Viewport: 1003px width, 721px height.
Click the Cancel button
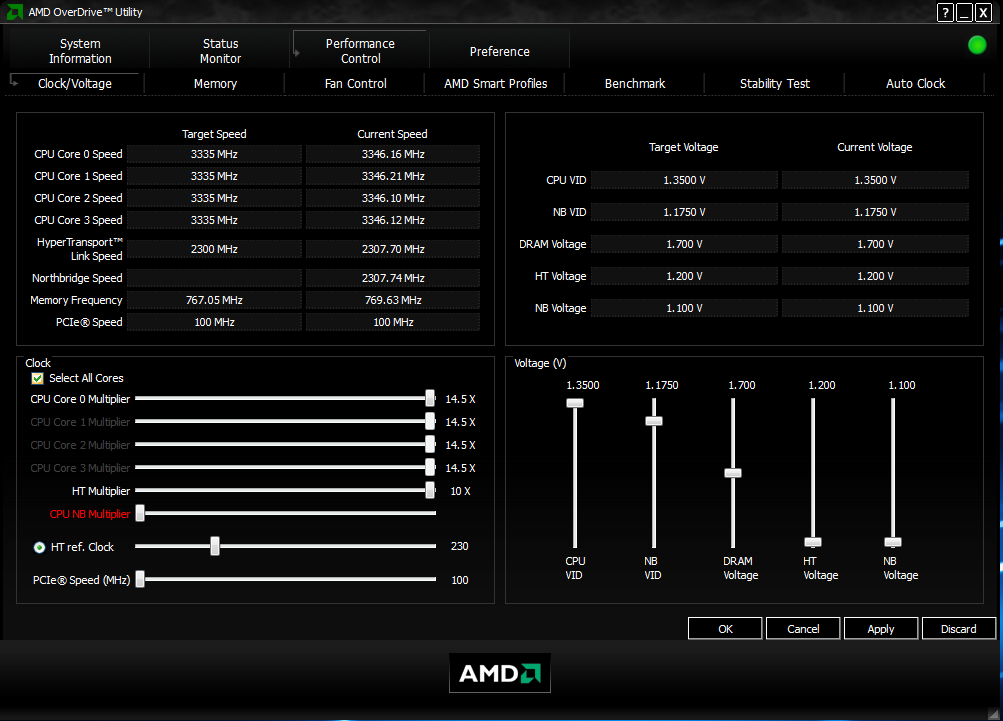pos(803,628)
